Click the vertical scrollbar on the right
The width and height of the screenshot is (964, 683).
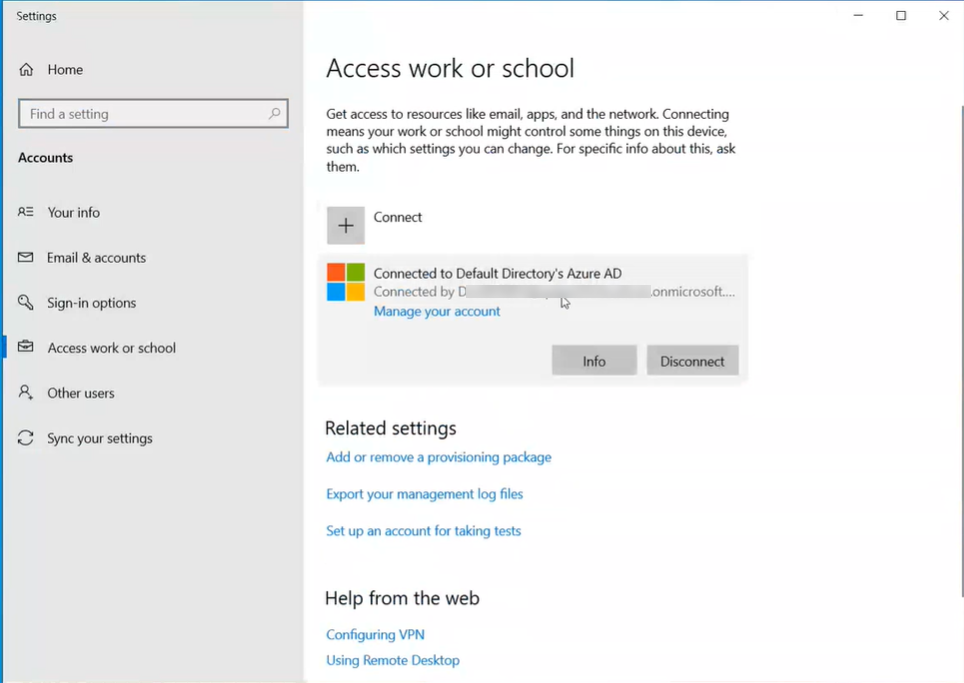(962, 350)
